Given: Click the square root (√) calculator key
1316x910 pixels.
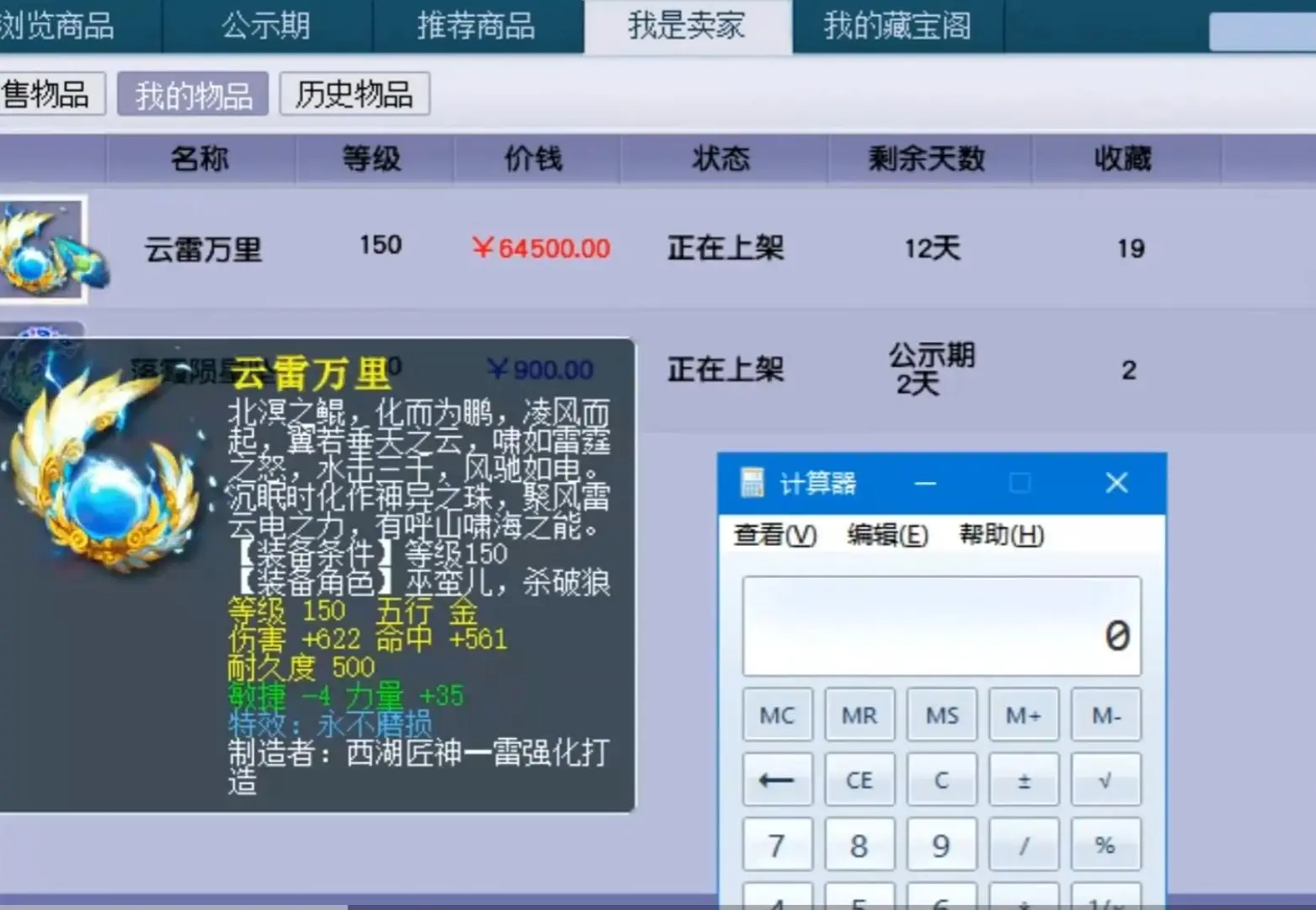Looking at the screenshot, I should click(x=1105, y=779).
